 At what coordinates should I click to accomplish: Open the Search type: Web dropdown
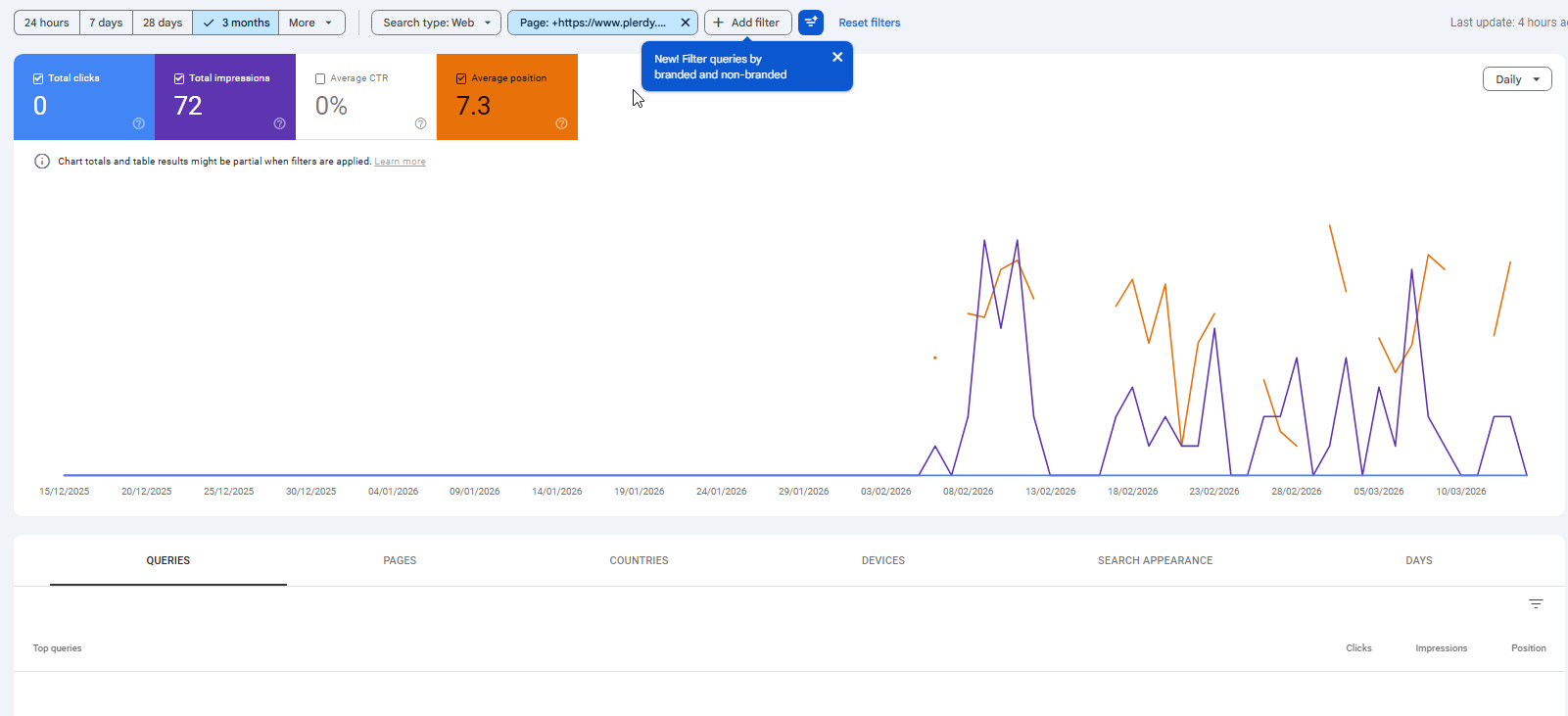(x=436, y=23)
